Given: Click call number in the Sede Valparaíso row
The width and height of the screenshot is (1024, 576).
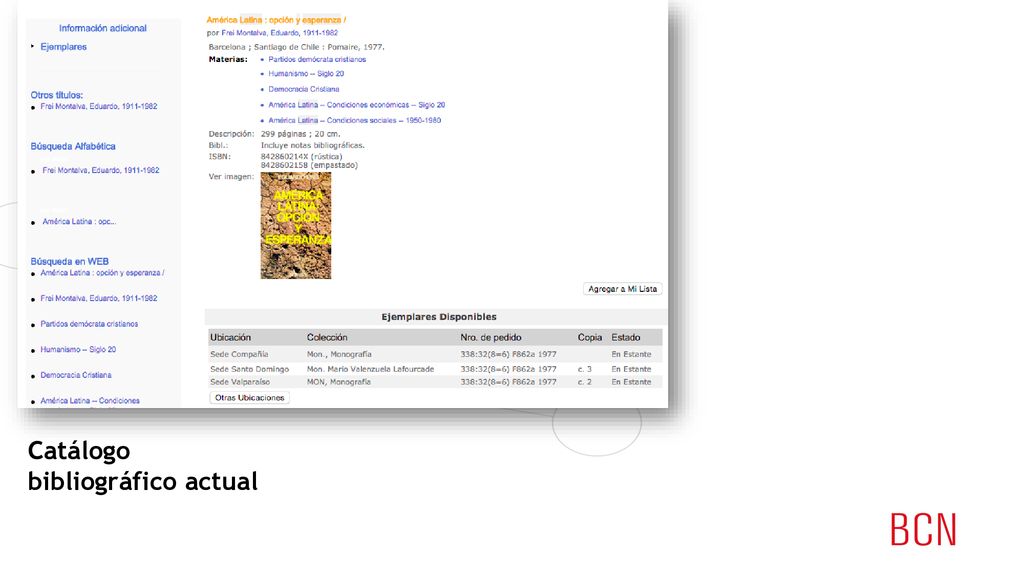Looking at the screenshot, I should click(x=508, y=382).
